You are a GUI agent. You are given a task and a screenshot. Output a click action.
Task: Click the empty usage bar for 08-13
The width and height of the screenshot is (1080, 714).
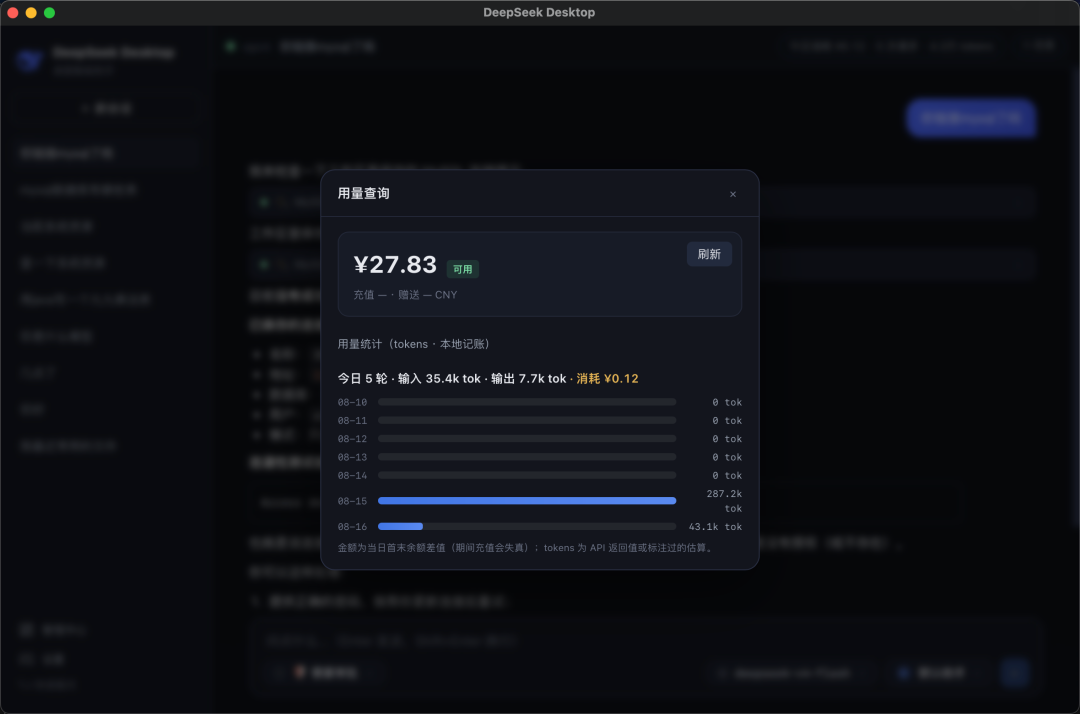click(527, 456)
